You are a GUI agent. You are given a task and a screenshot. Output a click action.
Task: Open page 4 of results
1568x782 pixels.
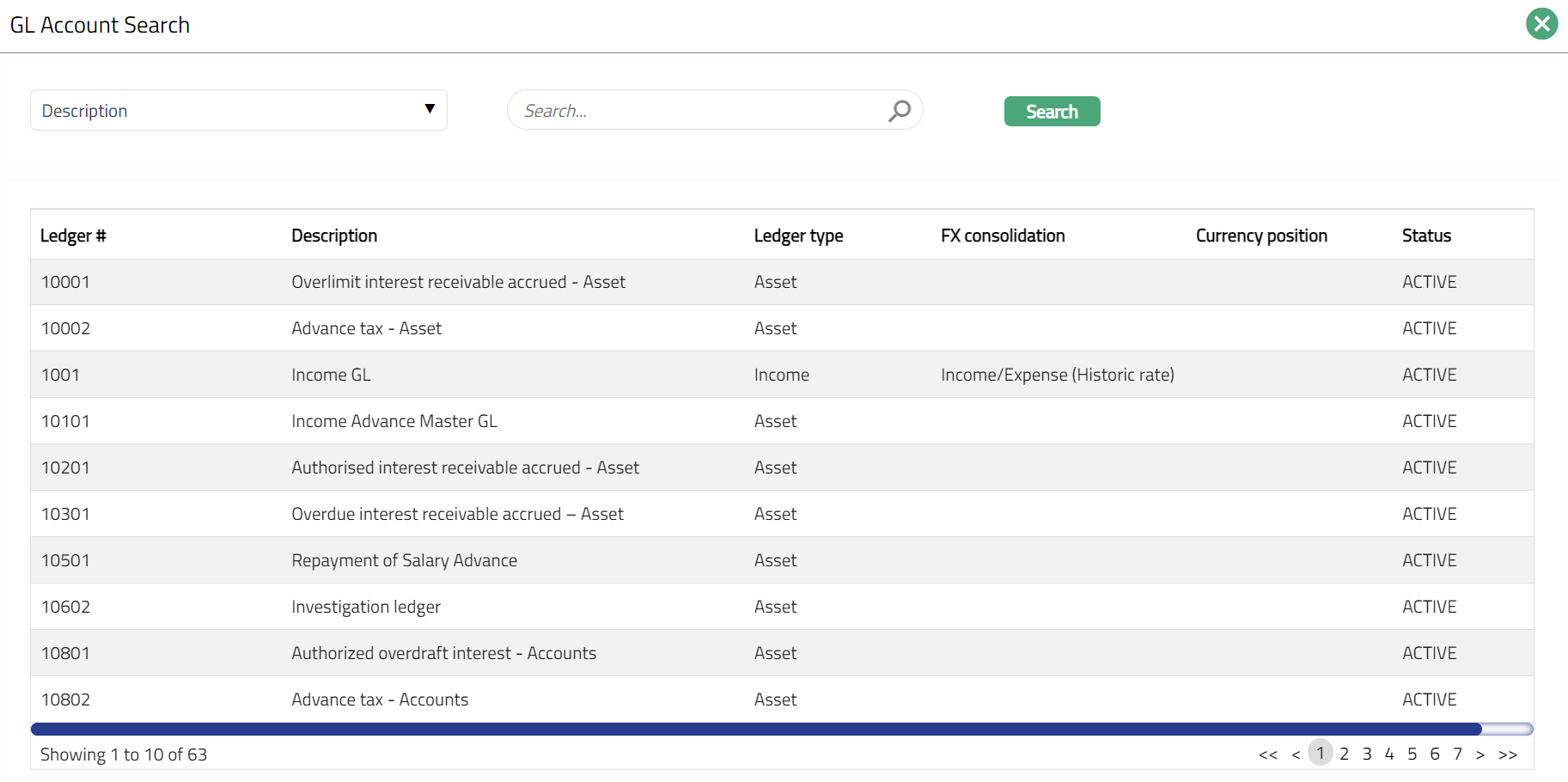pyautogui.click(x=1389, y=754)
